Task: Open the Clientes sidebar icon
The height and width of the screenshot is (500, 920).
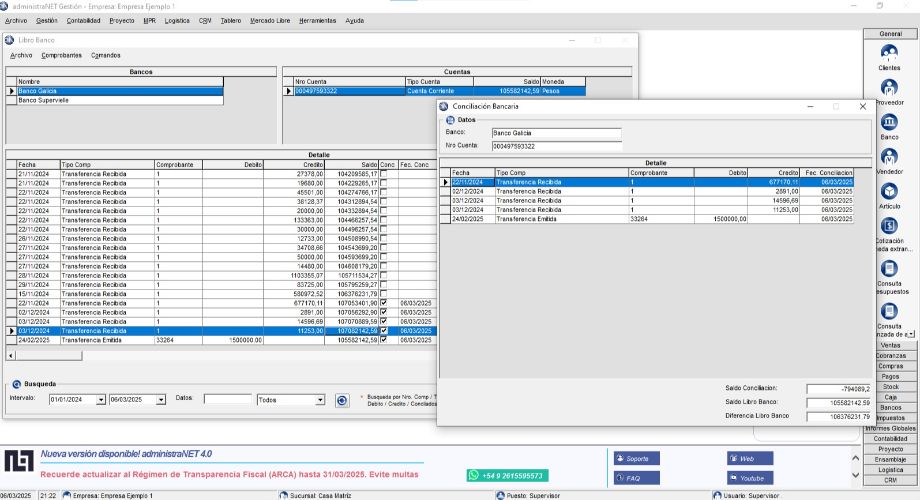Action: 889,53
